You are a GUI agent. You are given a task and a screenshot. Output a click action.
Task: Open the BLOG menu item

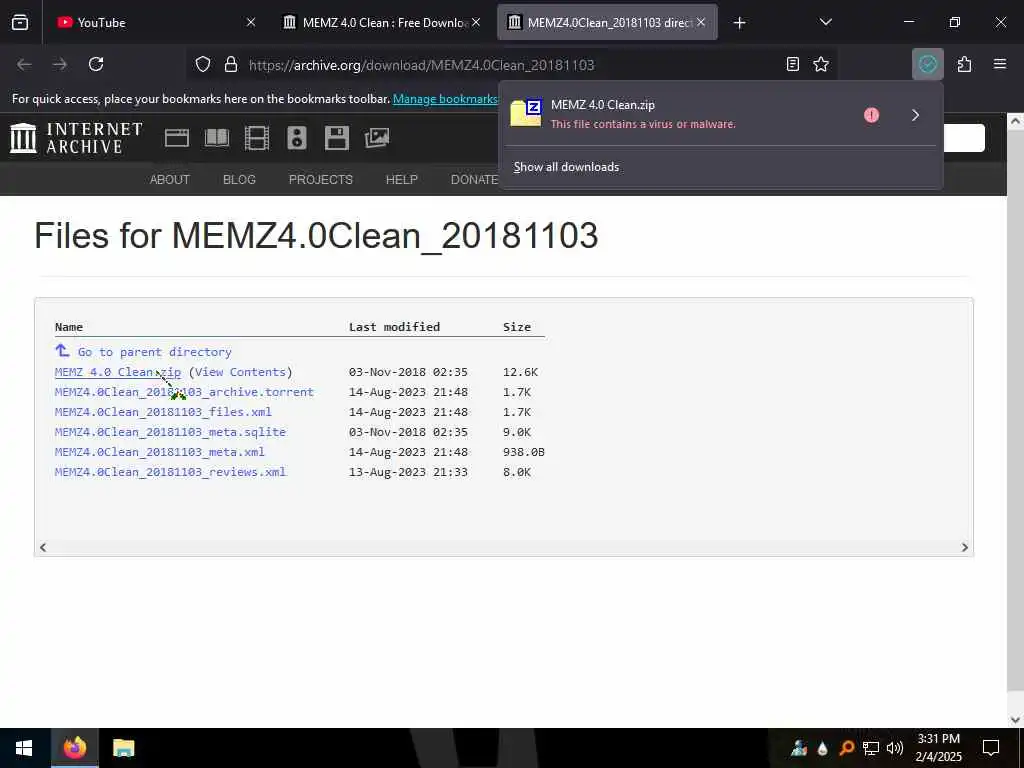click(239, 180)
